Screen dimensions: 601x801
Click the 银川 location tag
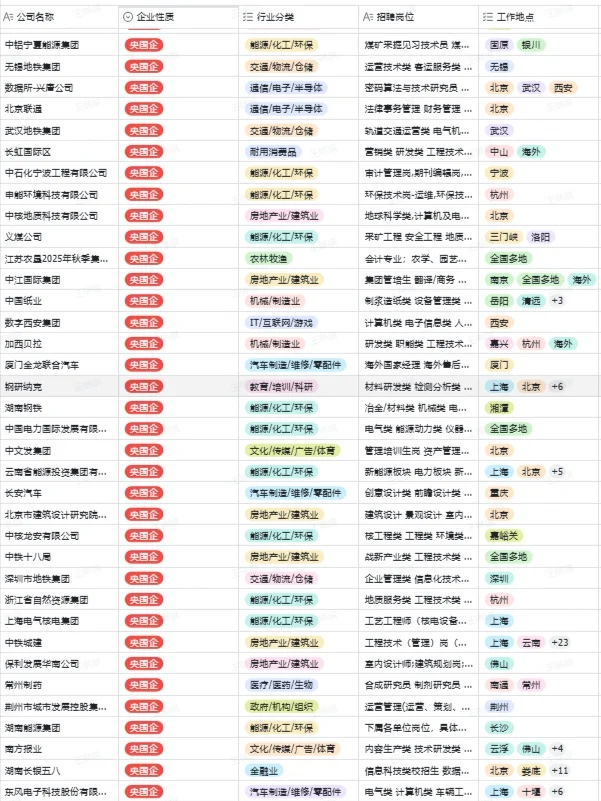click(x=531, y=45)
